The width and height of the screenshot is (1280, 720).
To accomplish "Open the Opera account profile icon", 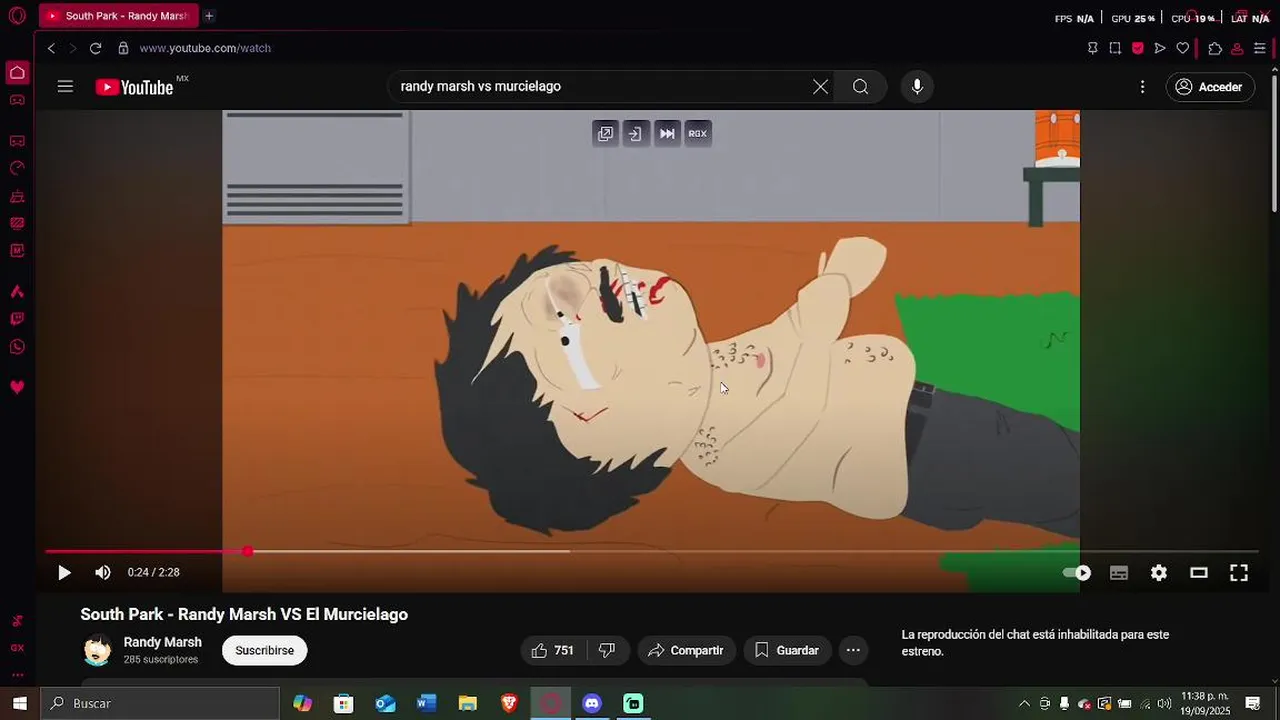I will 1237,48.
